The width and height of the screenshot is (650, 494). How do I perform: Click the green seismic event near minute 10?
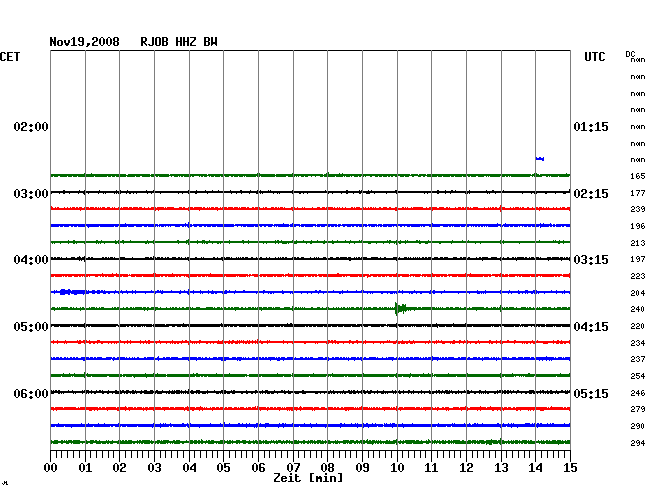coord(403,308)
